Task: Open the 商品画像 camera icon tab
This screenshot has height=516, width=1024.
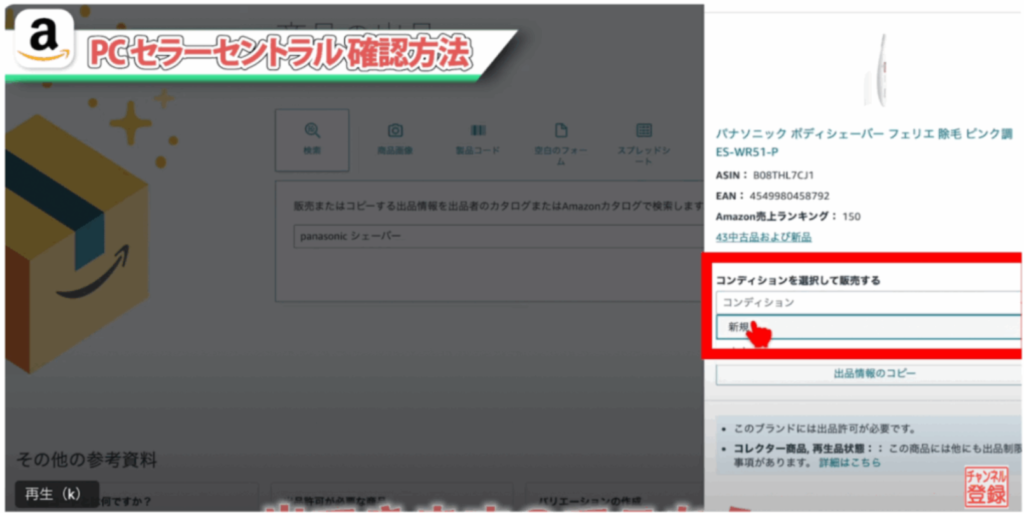Action: click(395, 131)
